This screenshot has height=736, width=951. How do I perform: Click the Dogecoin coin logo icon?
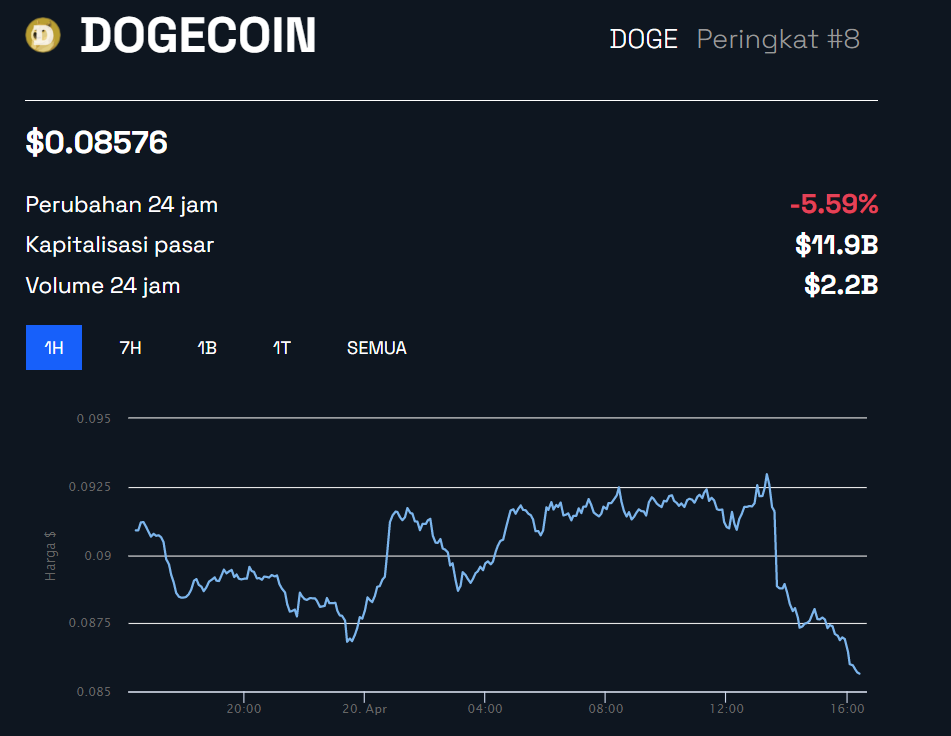(x=43, y=35)
